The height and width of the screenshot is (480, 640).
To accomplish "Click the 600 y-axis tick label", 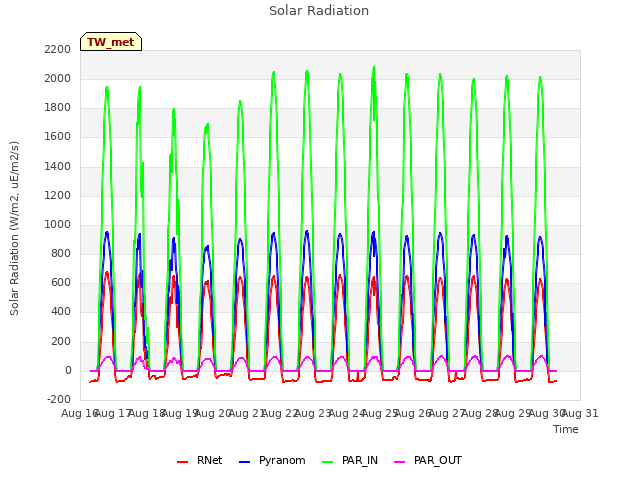I will tap(61, 283).
